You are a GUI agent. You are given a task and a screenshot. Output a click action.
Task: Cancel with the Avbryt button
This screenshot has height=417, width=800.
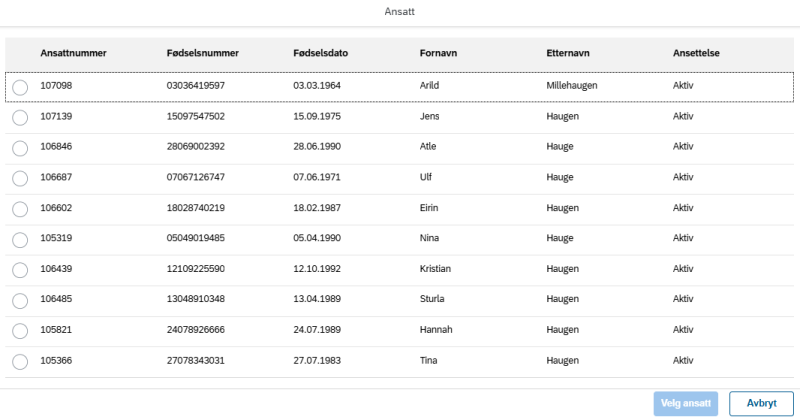(761, 404)
